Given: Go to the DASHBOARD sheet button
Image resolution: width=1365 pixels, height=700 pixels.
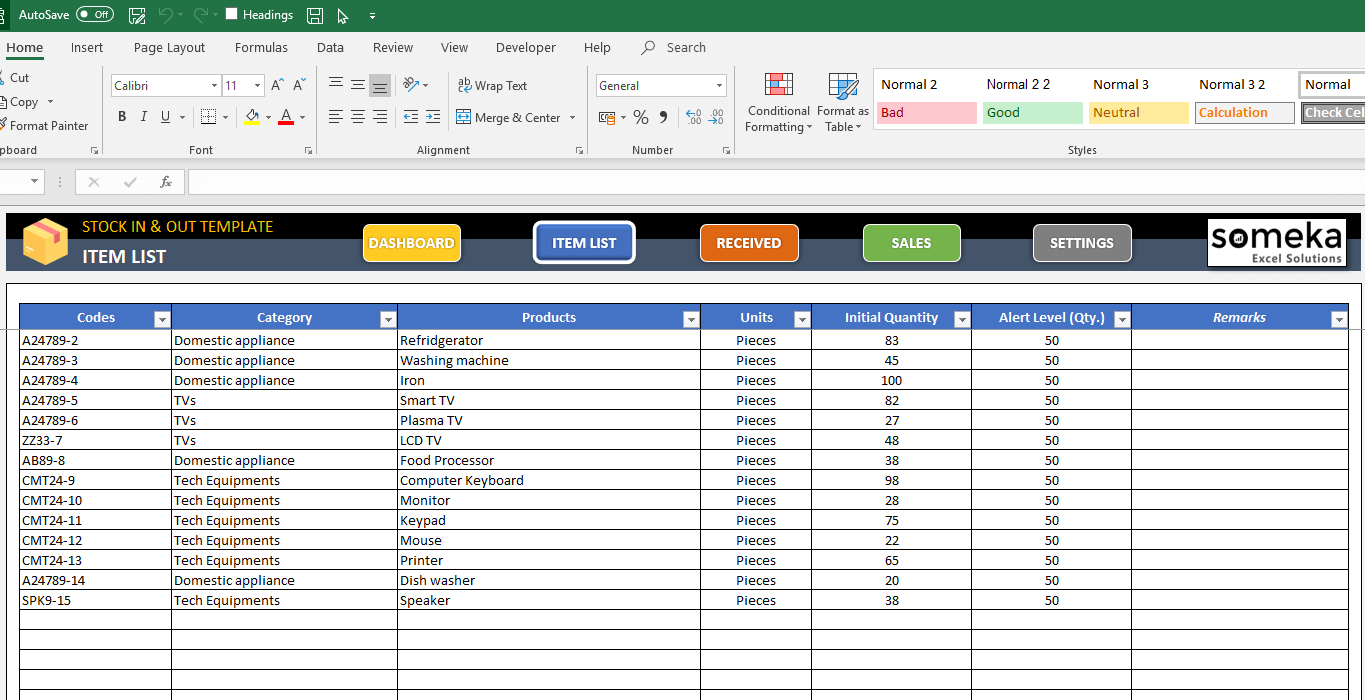Looking at the screenshot, I should pyautogui.click(x=412, y=242).
